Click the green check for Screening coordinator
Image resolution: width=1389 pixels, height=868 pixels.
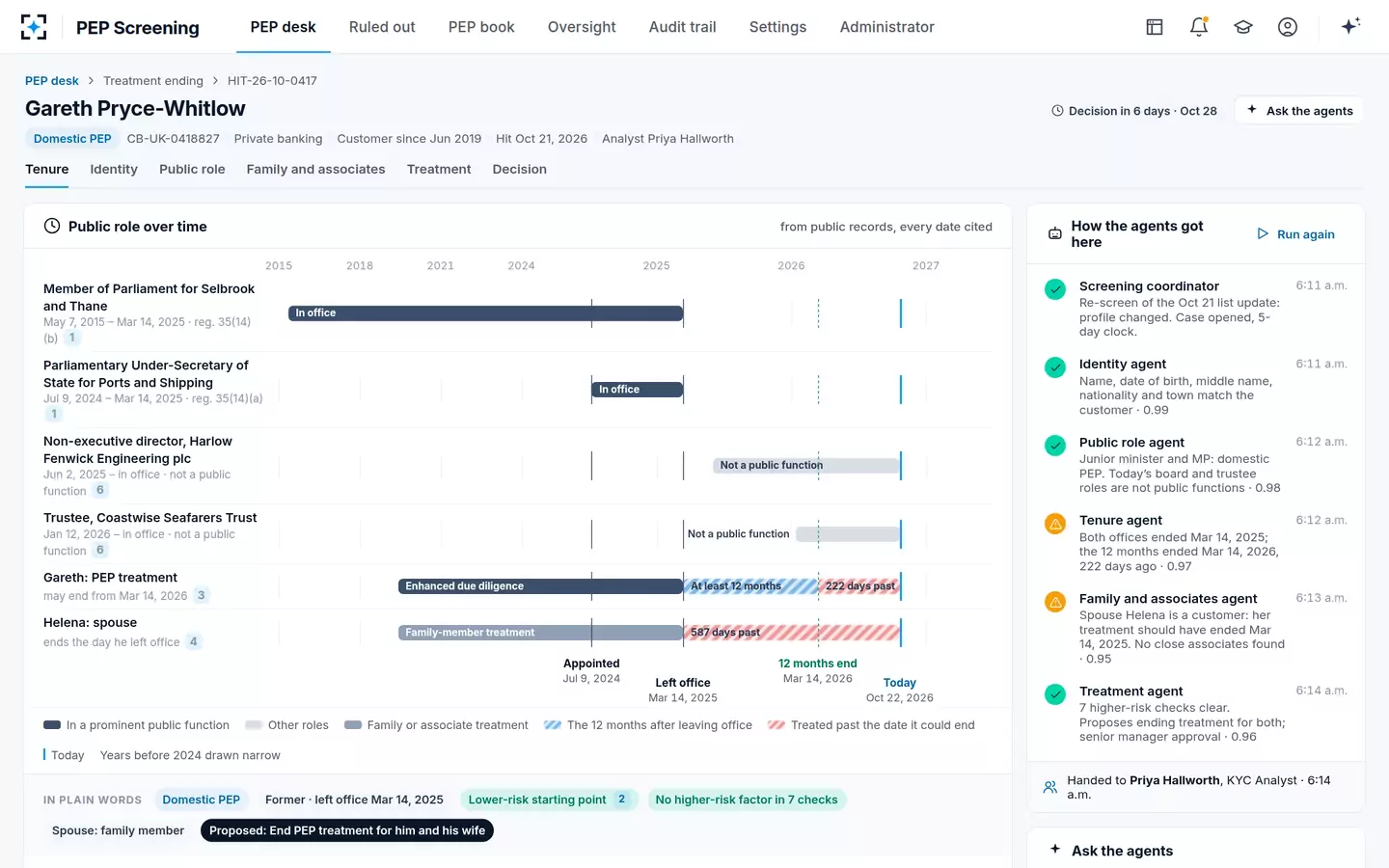pos(1055,288)
